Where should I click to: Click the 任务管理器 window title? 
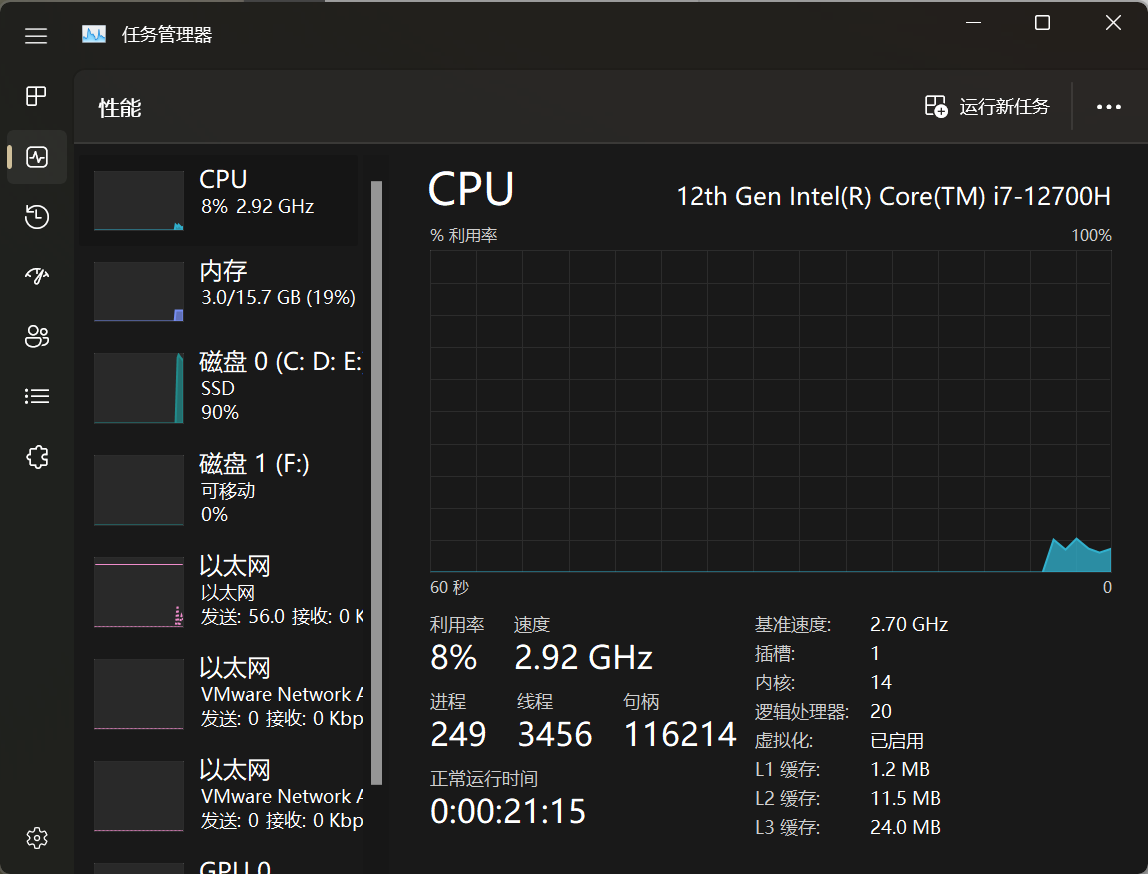(167, 34)
